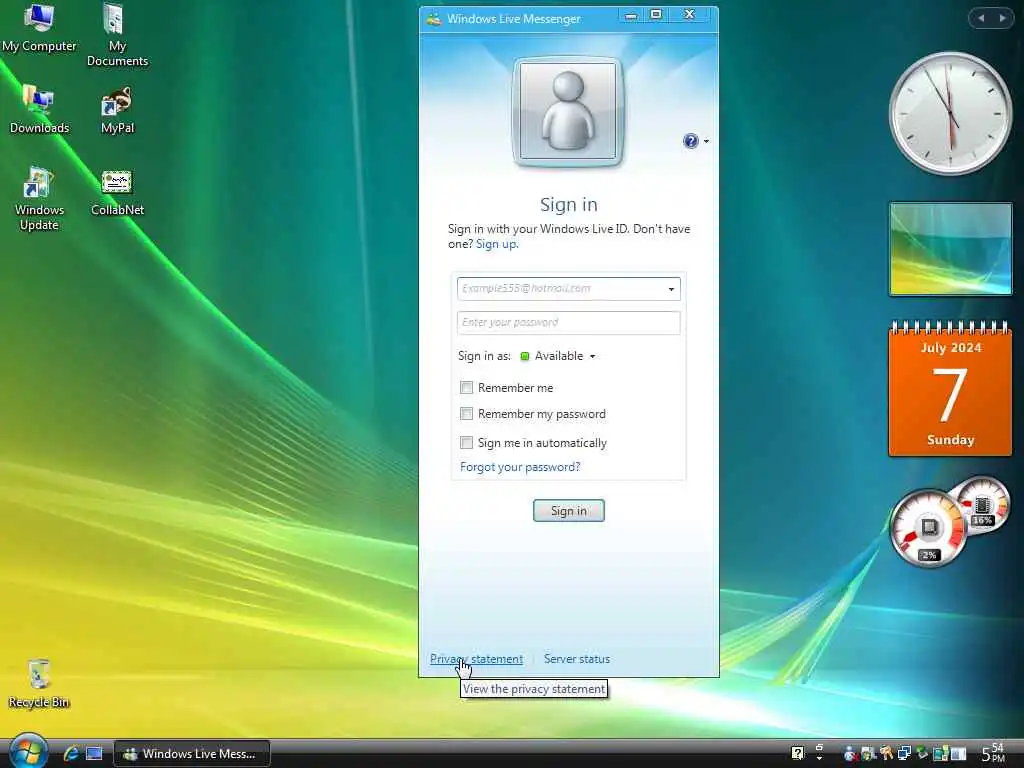Maximize the Messenger window
This screenshot has height=768, width=1024.
(x=656, y=14)
